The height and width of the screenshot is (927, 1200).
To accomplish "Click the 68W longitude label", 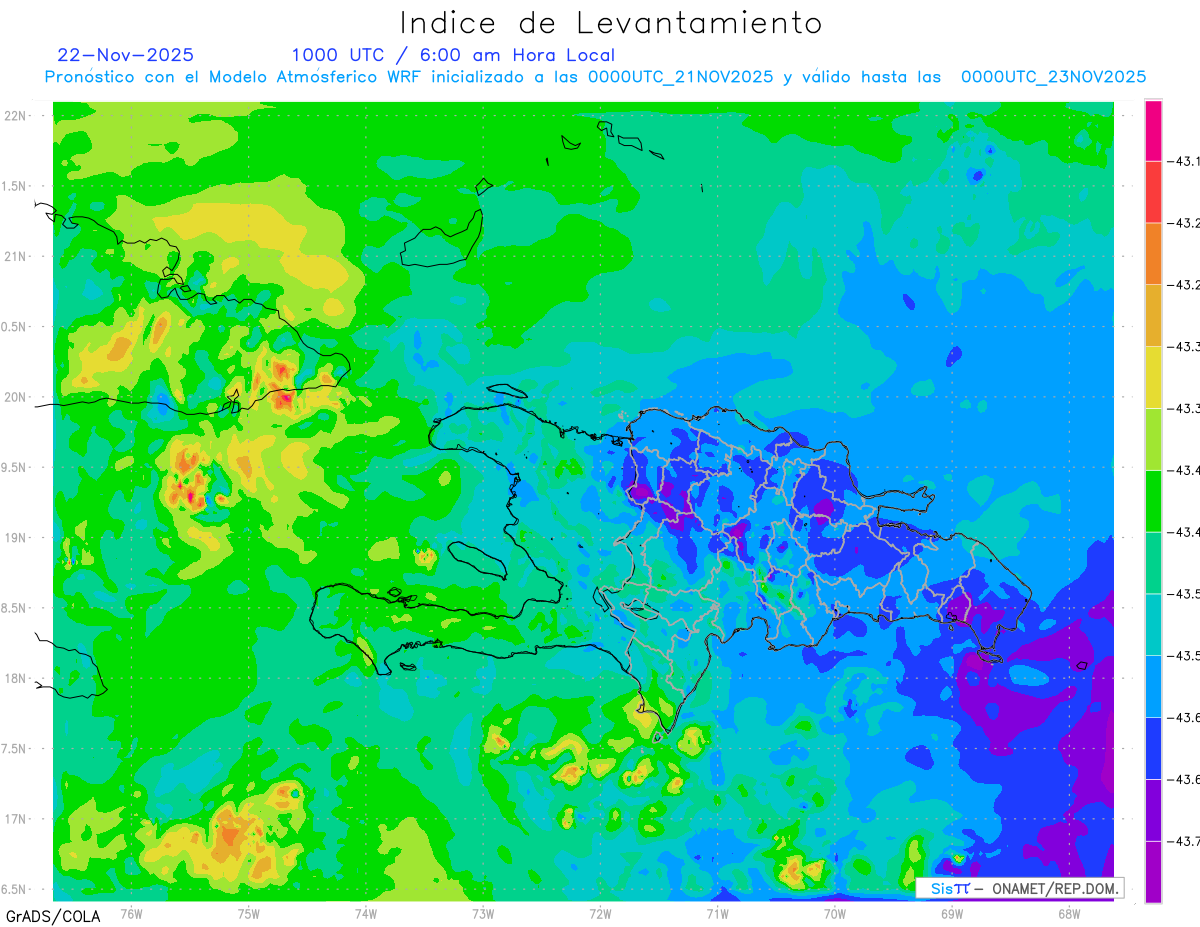I will [1069, 913].
